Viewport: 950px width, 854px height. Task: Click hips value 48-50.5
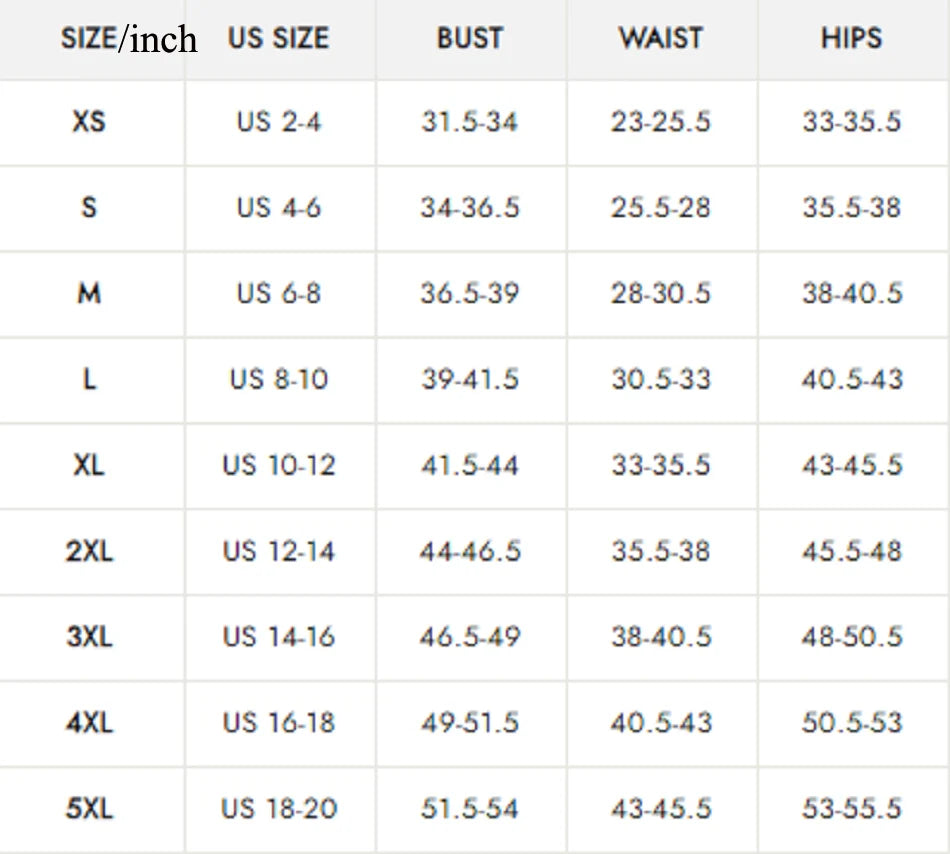(x=852, y=637)
